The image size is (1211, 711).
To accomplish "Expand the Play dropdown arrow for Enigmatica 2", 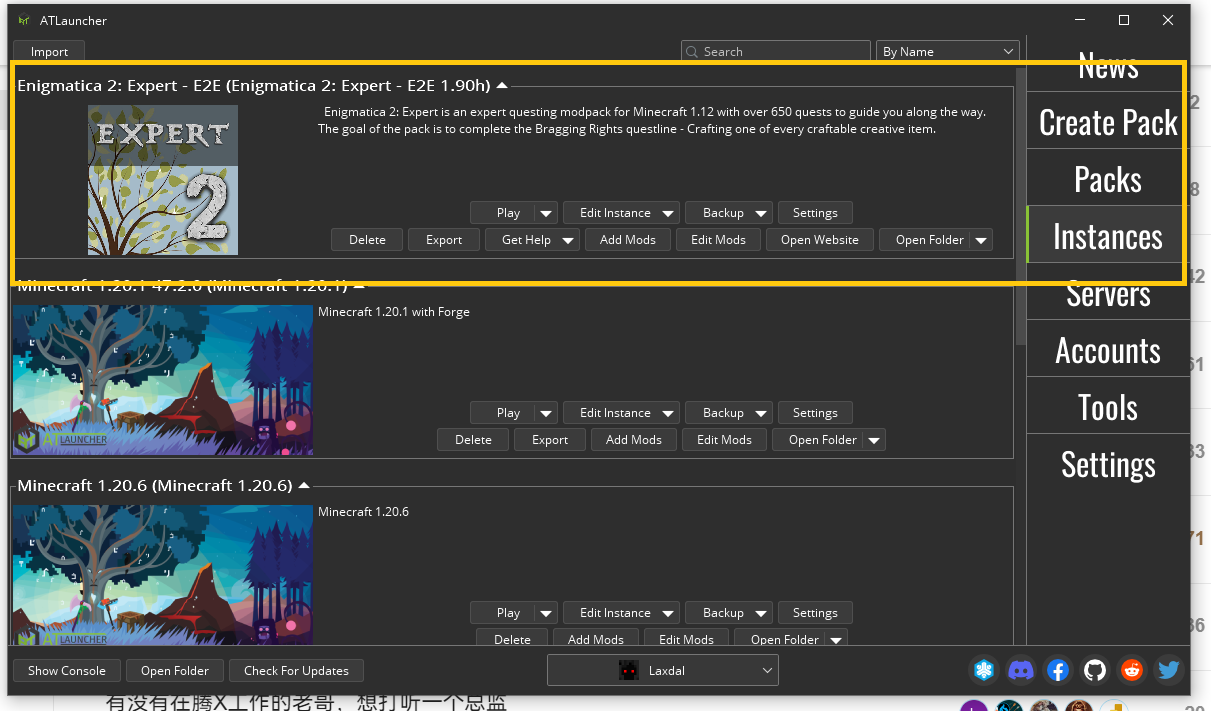I will 546,213.
